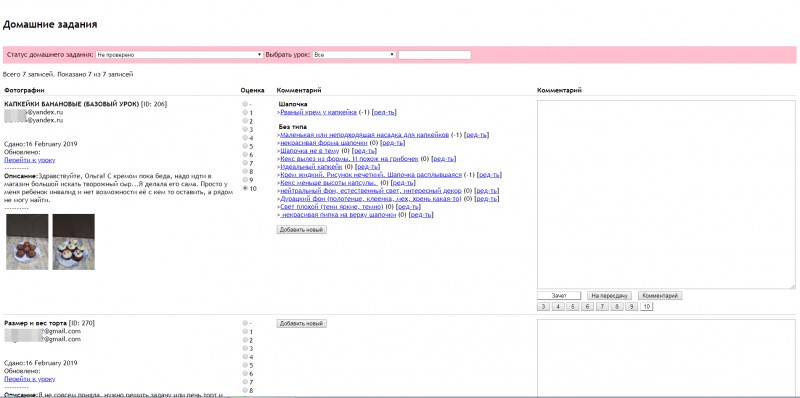800x398 pixels.
Task: Insert comment 'некрасивая форма шапочки'
Action: point(324,143)
